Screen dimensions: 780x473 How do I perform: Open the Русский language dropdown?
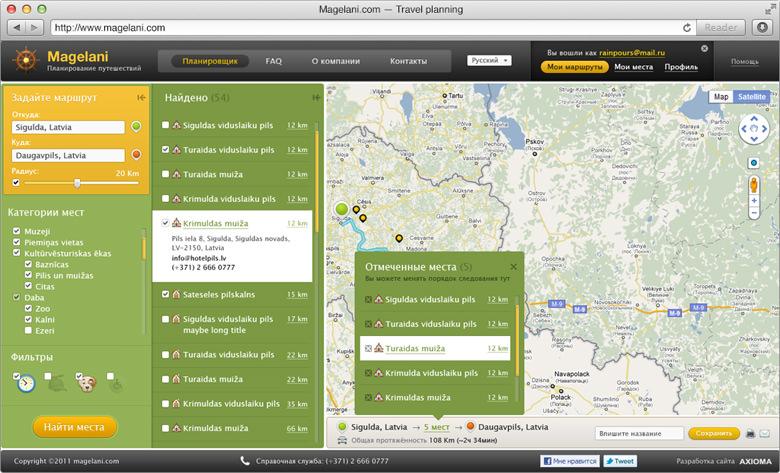[x=489, y=61]
